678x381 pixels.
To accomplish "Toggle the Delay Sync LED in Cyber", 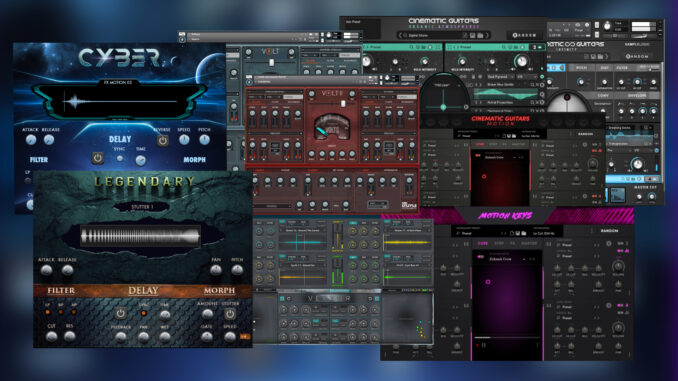I will tap(120, 159).
